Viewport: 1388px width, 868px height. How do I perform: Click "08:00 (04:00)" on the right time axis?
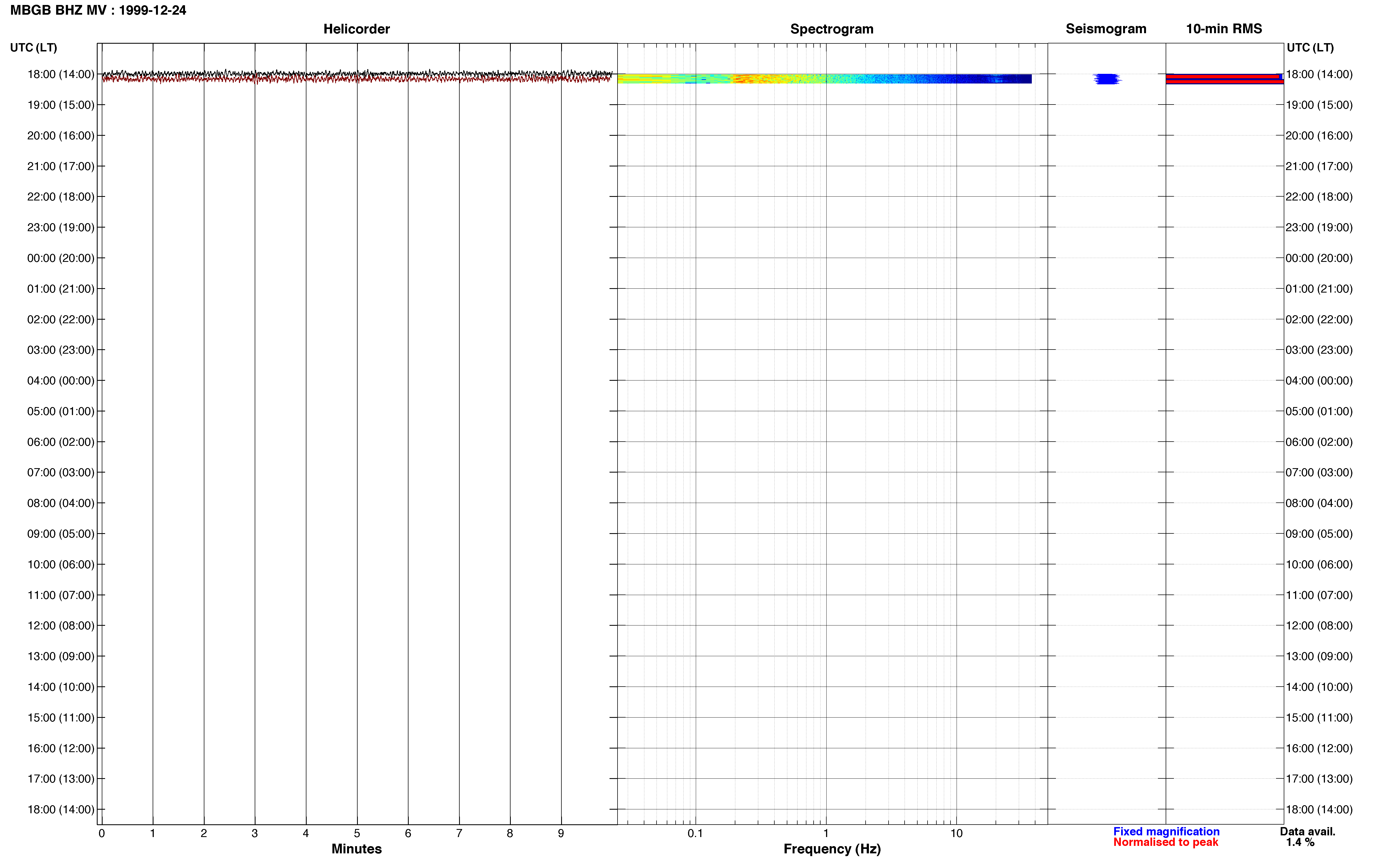[x=1319, y=503]
